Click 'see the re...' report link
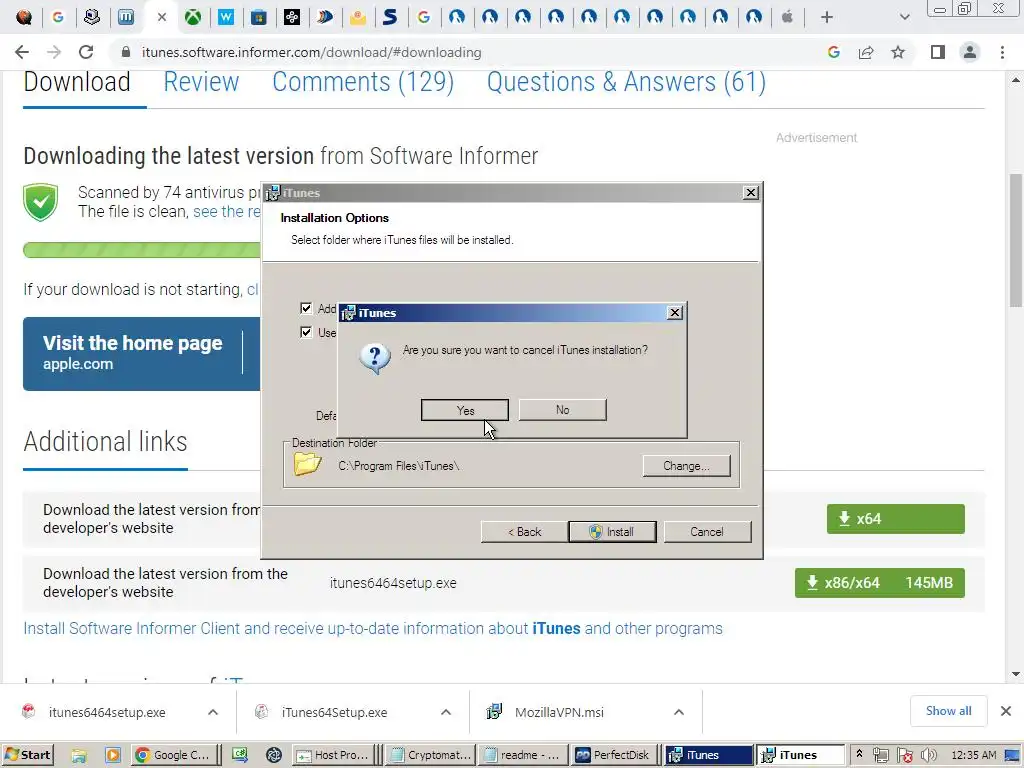The image size is (1024, 768). (227, 212)
